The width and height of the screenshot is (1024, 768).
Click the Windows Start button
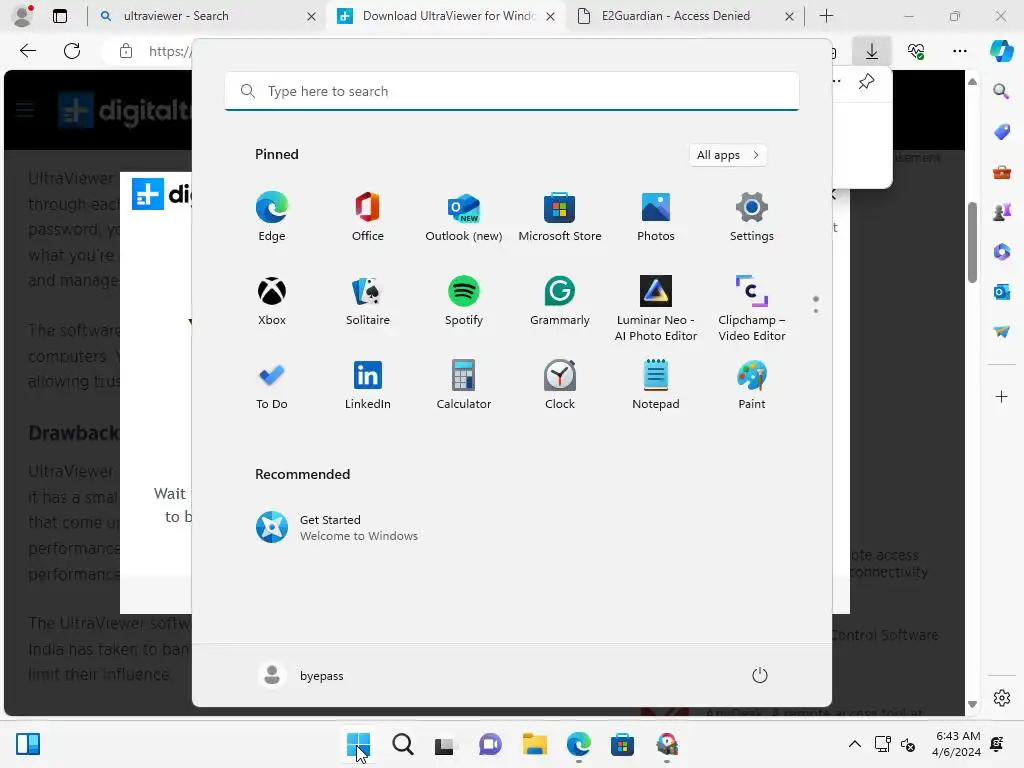coord(358,744)
